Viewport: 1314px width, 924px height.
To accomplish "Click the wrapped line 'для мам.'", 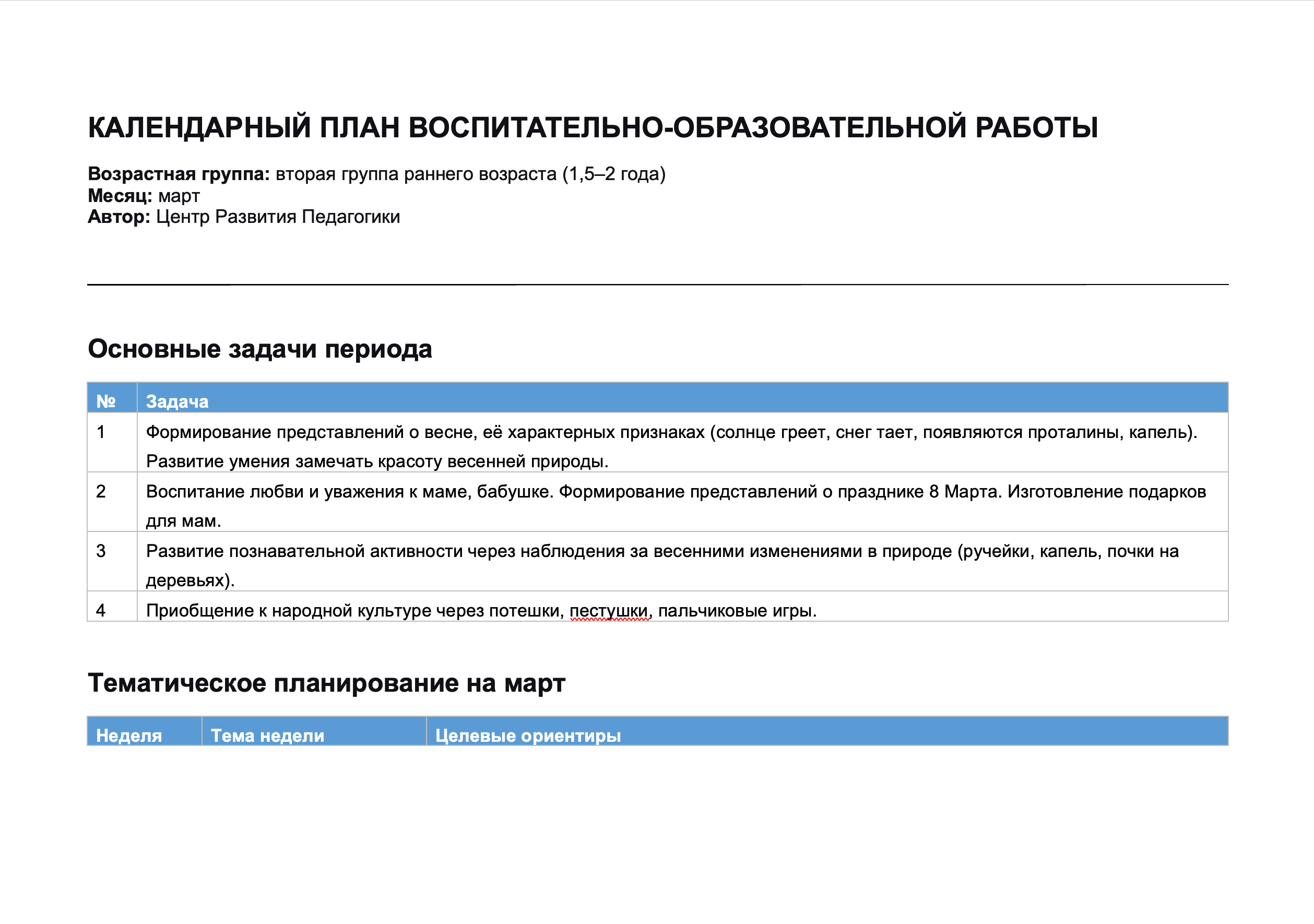I will (x=183, y=521).
